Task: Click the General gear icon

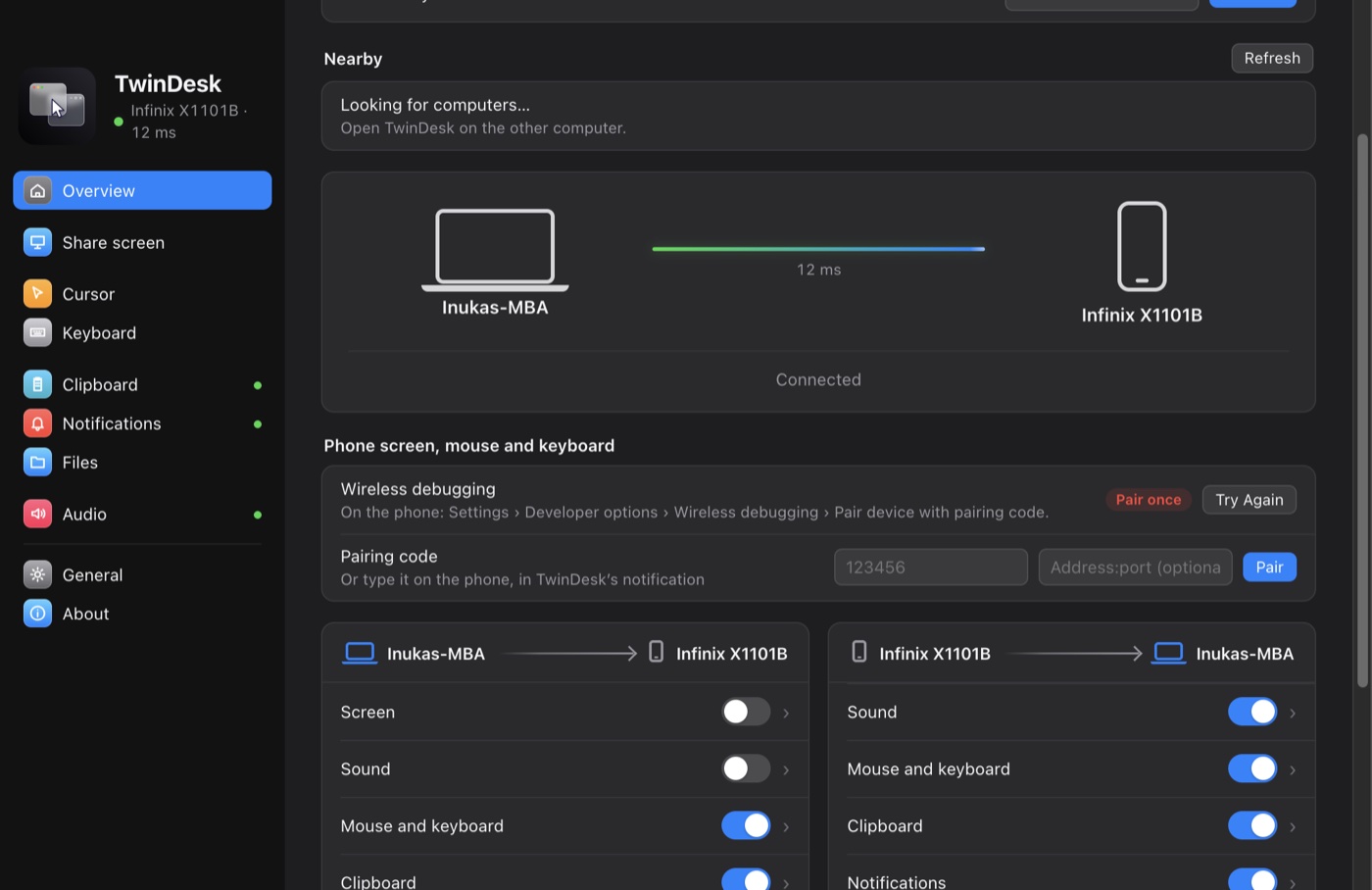Action: click(x=37, y=574)
